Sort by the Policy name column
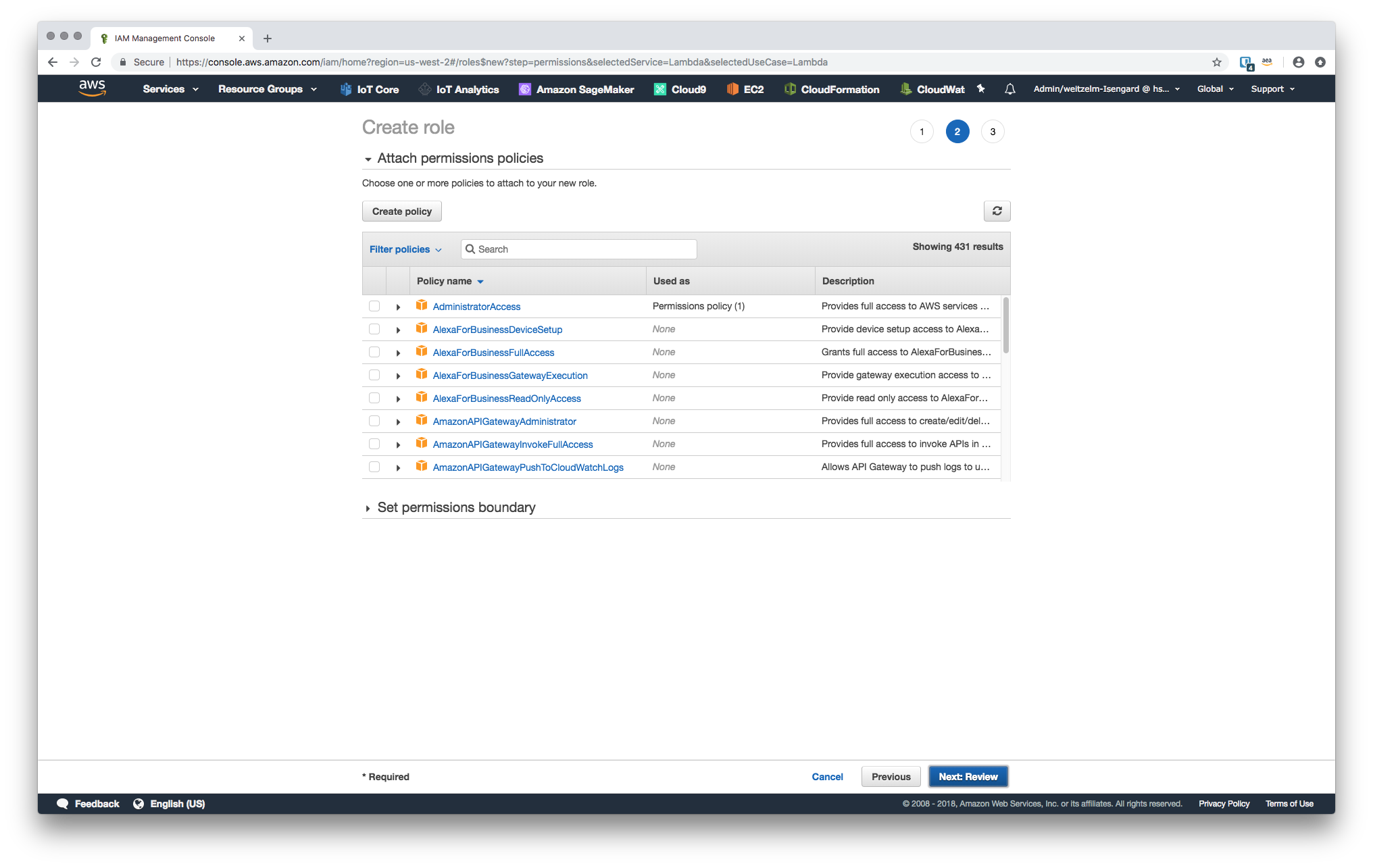The width and height of the screenshot is (1373, 868). click(450, 281)
